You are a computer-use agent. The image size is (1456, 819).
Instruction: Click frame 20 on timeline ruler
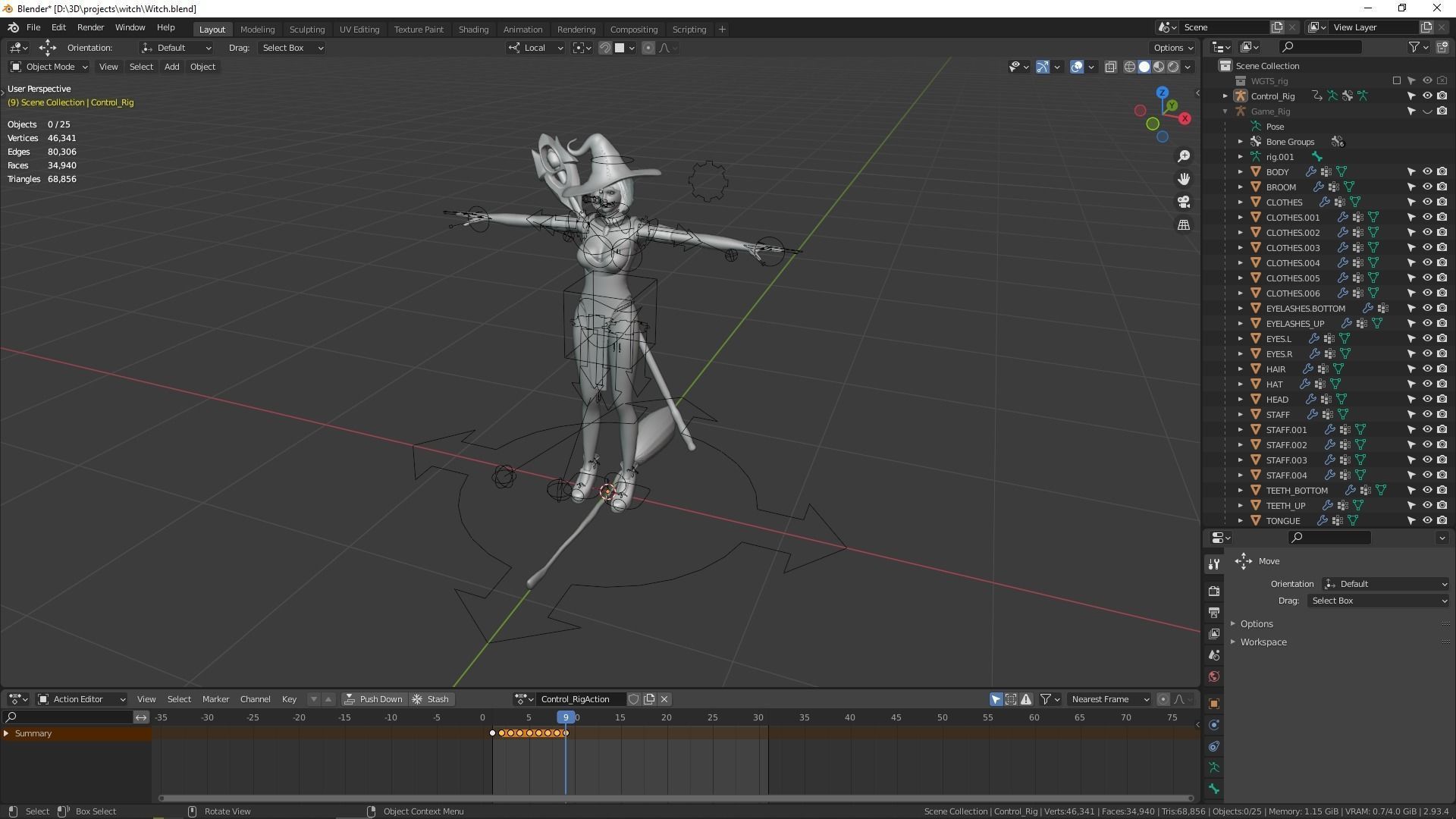coord(666,717)
